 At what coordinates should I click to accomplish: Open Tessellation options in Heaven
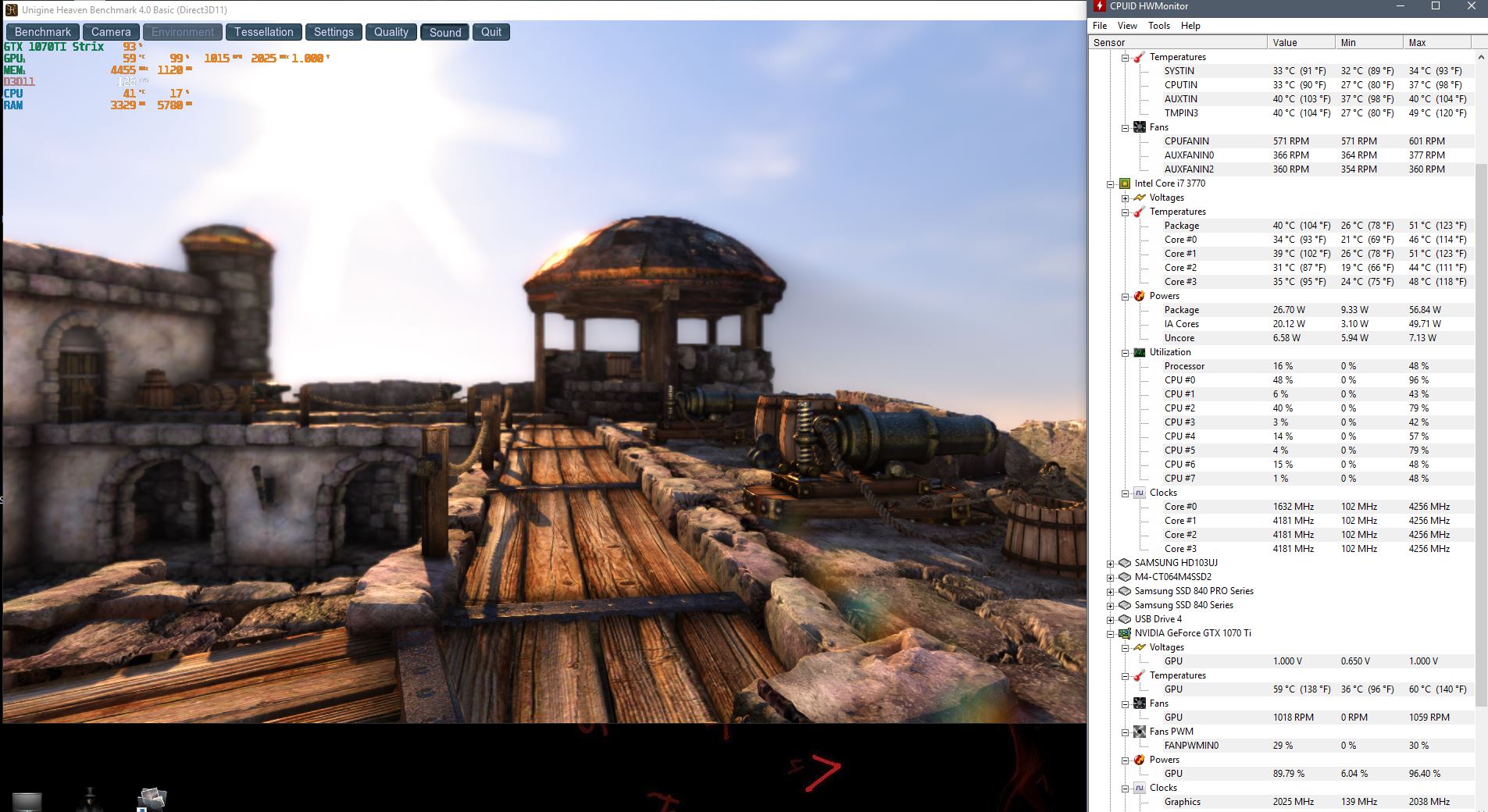264,32
